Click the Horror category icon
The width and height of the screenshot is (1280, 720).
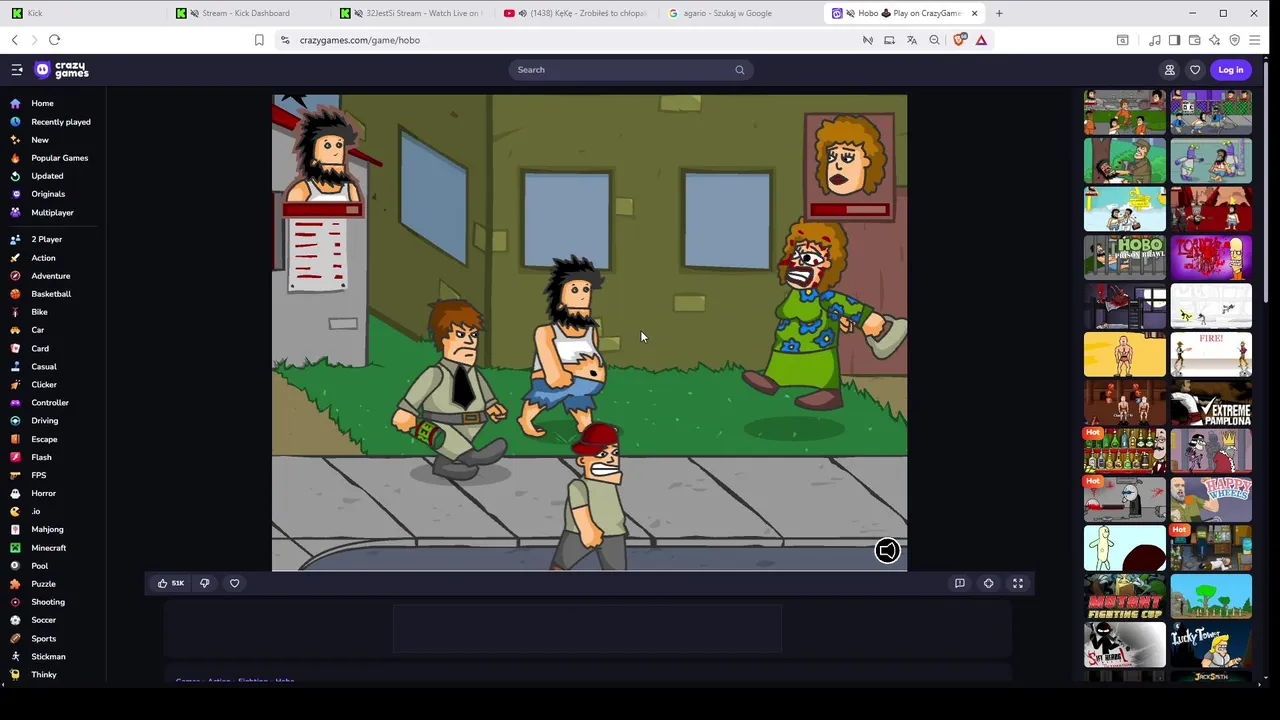click(15, 493)
